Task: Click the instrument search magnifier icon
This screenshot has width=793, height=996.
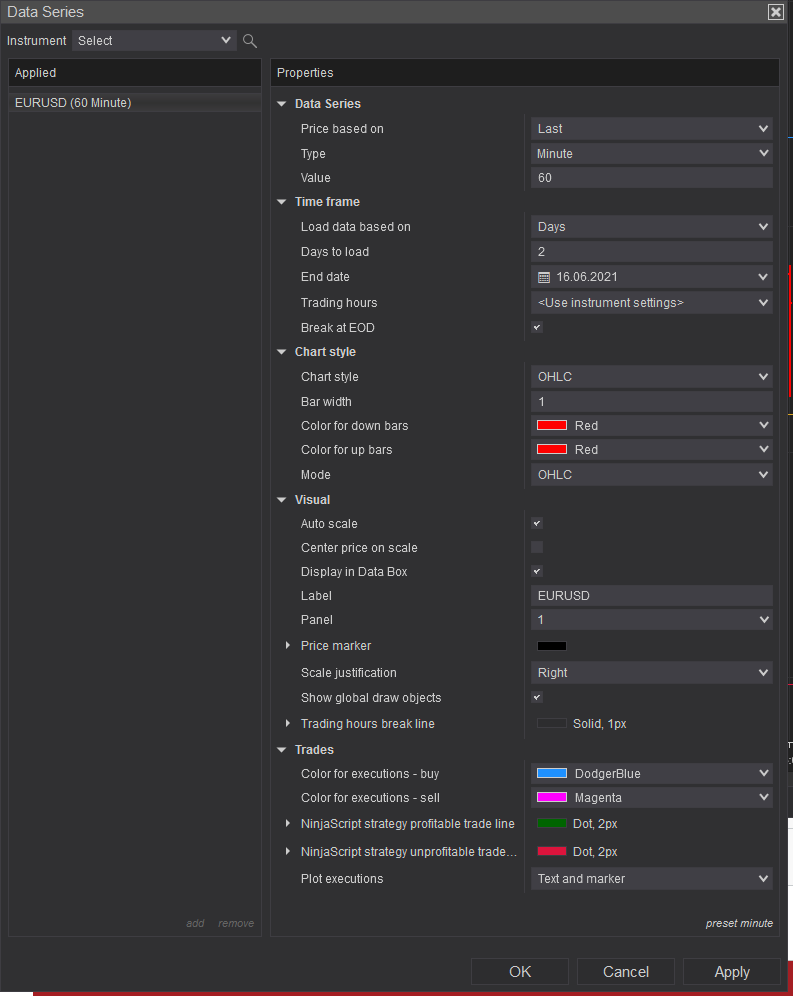Action: pyautogui.click(x=250, y=41)
